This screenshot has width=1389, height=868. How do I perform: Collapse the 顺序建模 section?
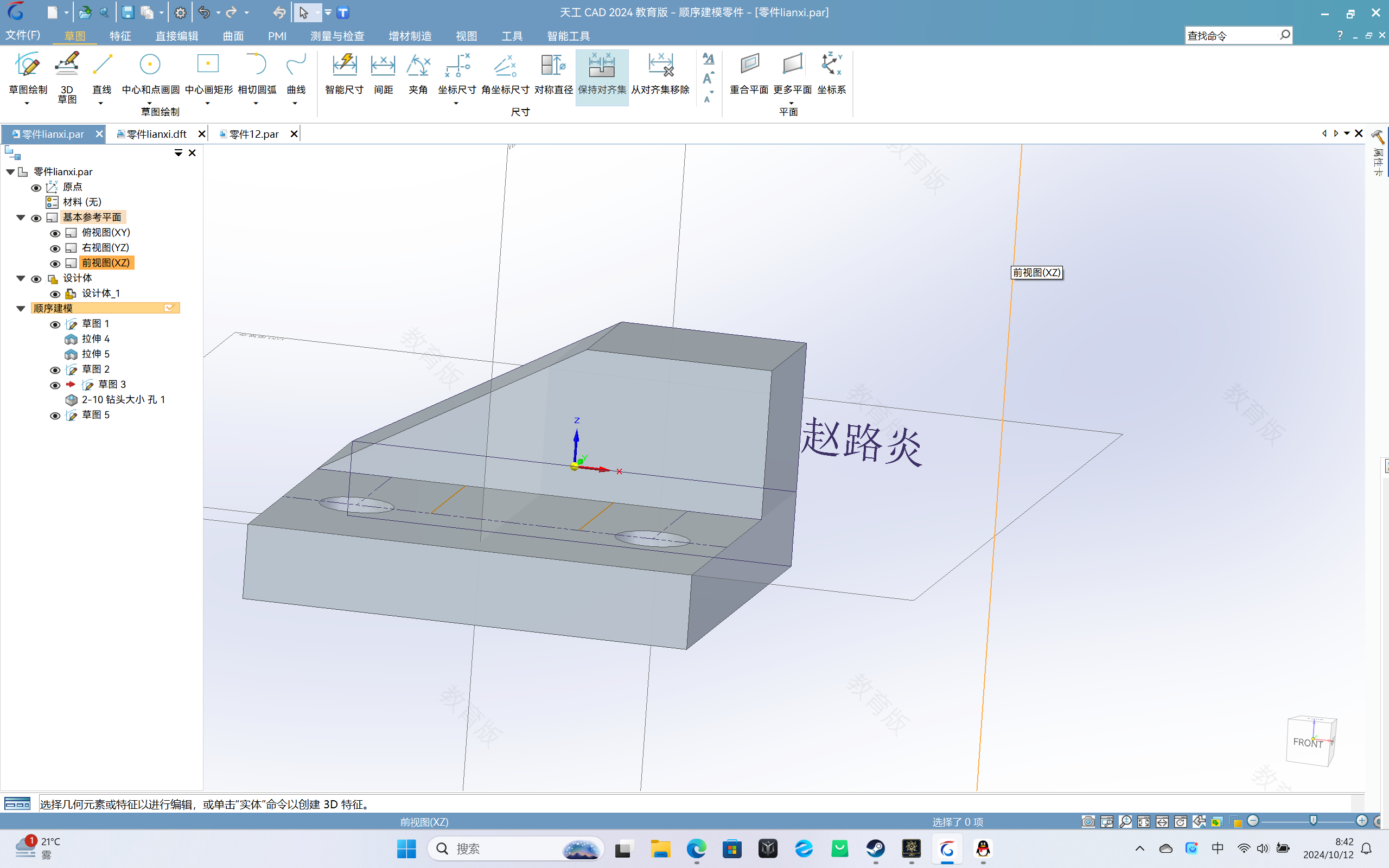(x=21, y=309)
